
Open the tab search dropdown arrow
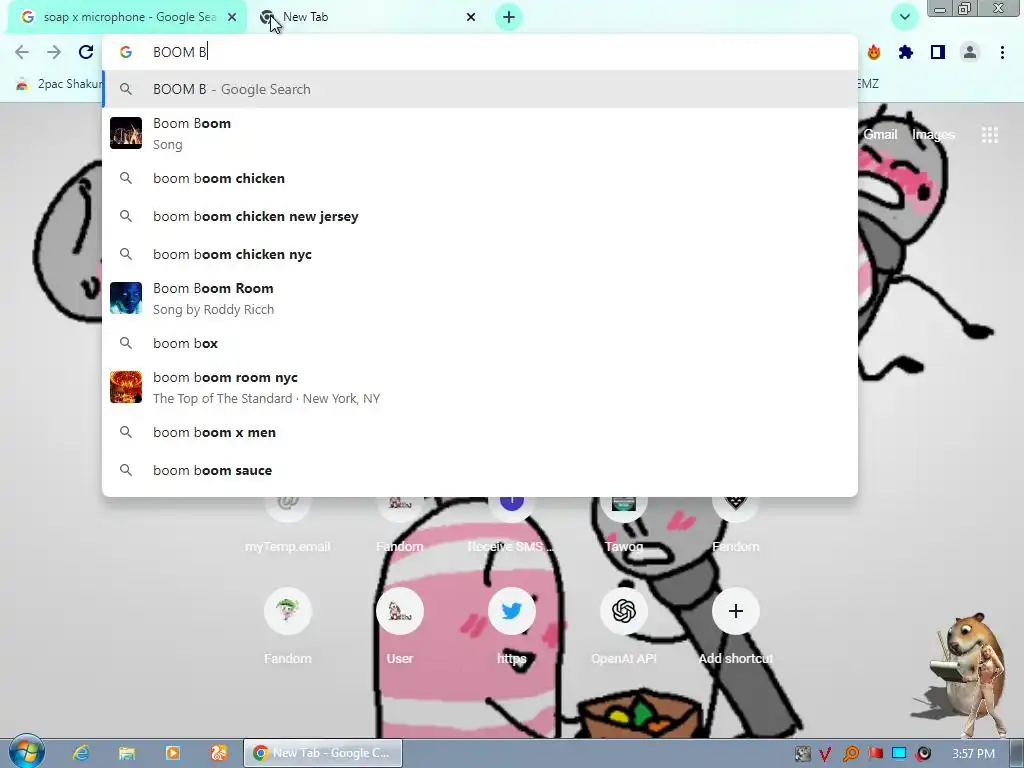coord(904,17)
